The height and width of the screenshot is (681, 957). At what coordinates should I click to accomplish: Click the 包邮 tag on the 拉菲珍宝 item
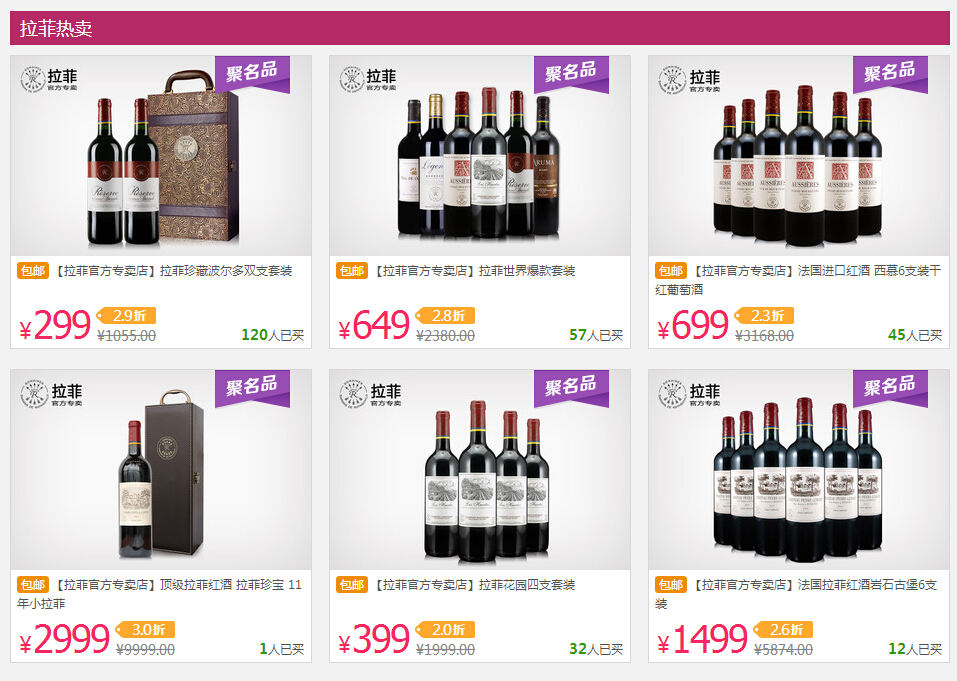tap(32, 584)
